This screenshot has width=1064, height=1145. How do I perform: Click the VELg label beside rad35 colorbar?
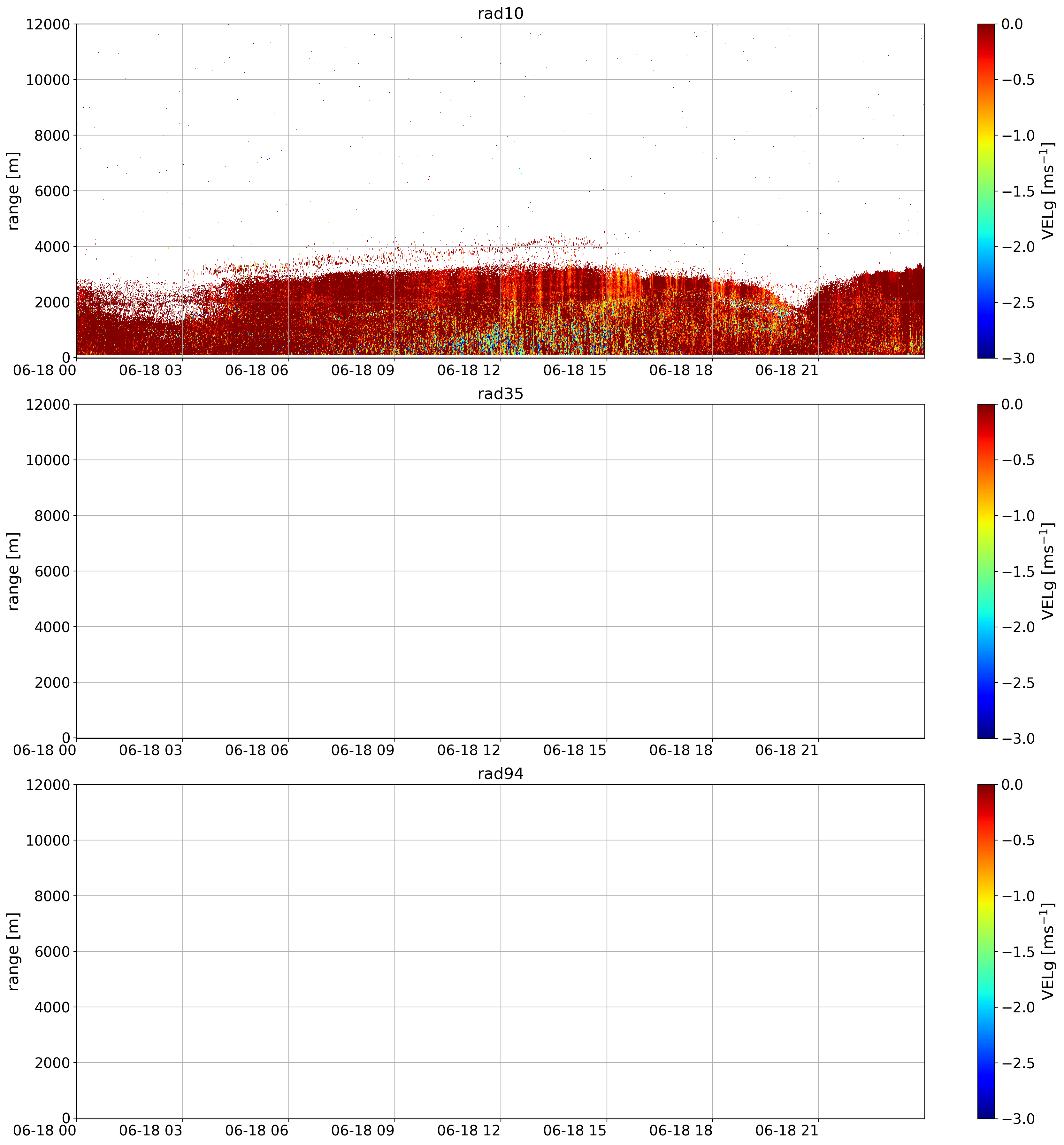[1048, 571]
